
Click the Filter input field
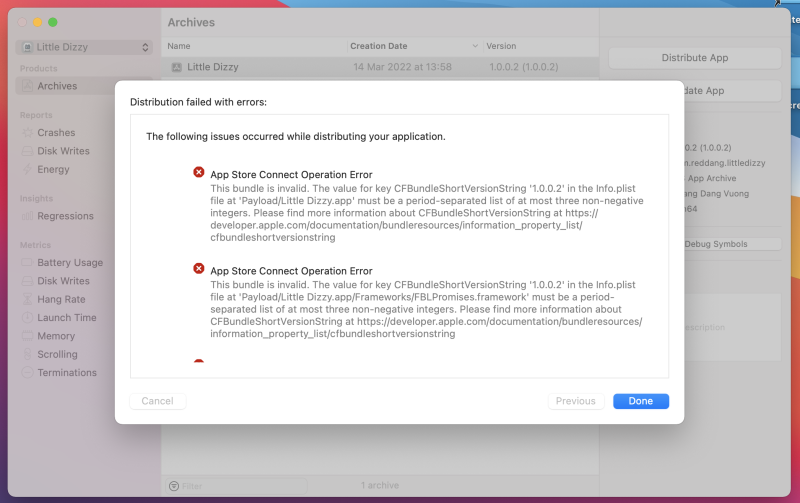point(237,486)
